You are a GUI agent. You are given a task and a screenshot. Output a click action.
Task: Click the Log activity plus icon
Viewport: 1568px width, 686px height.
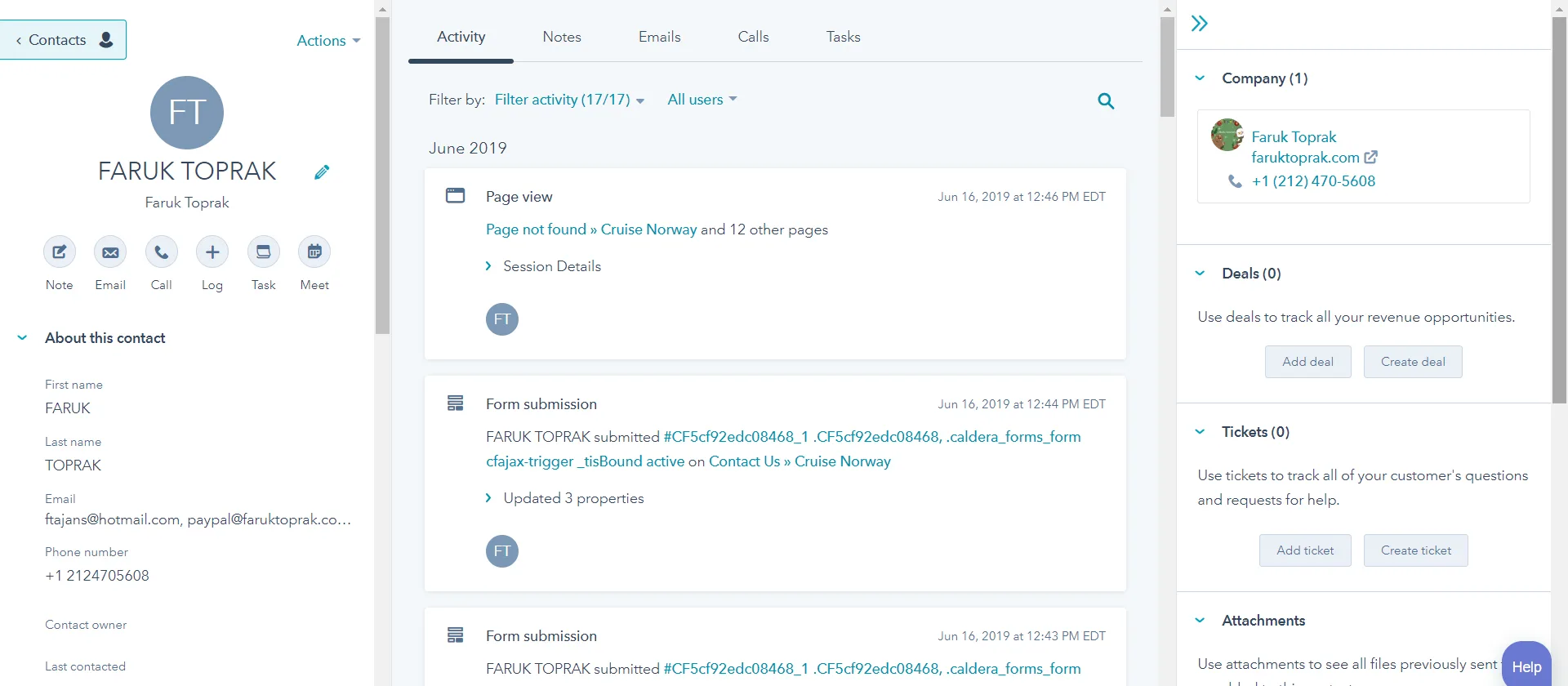pos(212,252)
